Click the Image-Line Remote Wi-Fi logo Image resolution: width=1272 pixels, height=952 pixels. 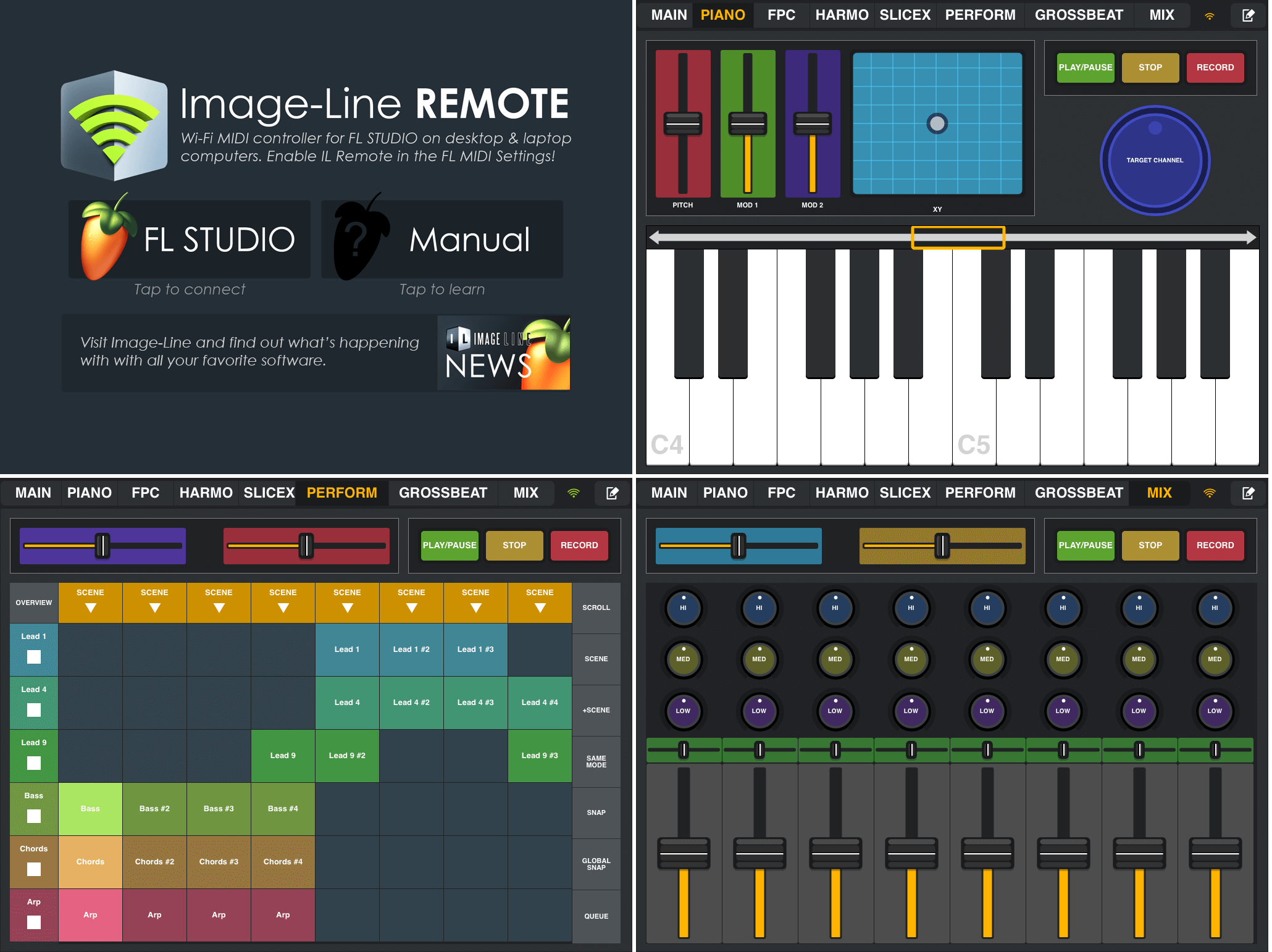pos(114,126)
